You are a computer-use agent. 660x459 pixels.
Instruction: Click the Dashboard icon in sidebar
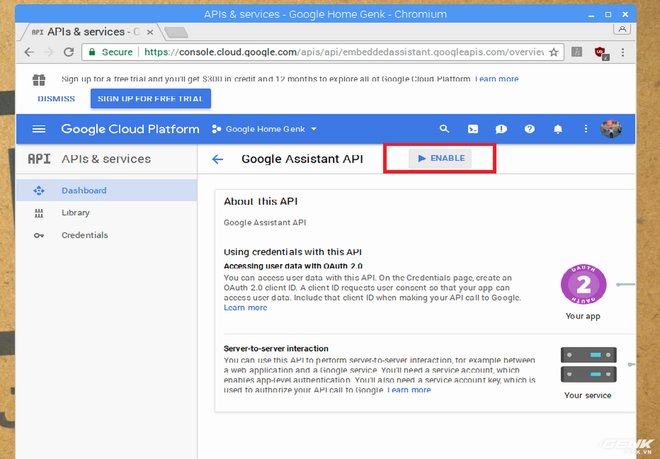(39, 190)
